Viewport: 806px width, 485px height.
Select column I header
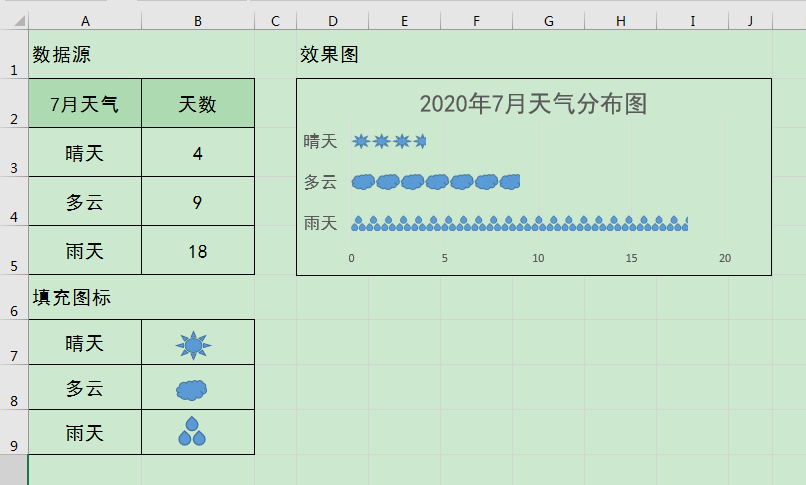tap(692, 21)
